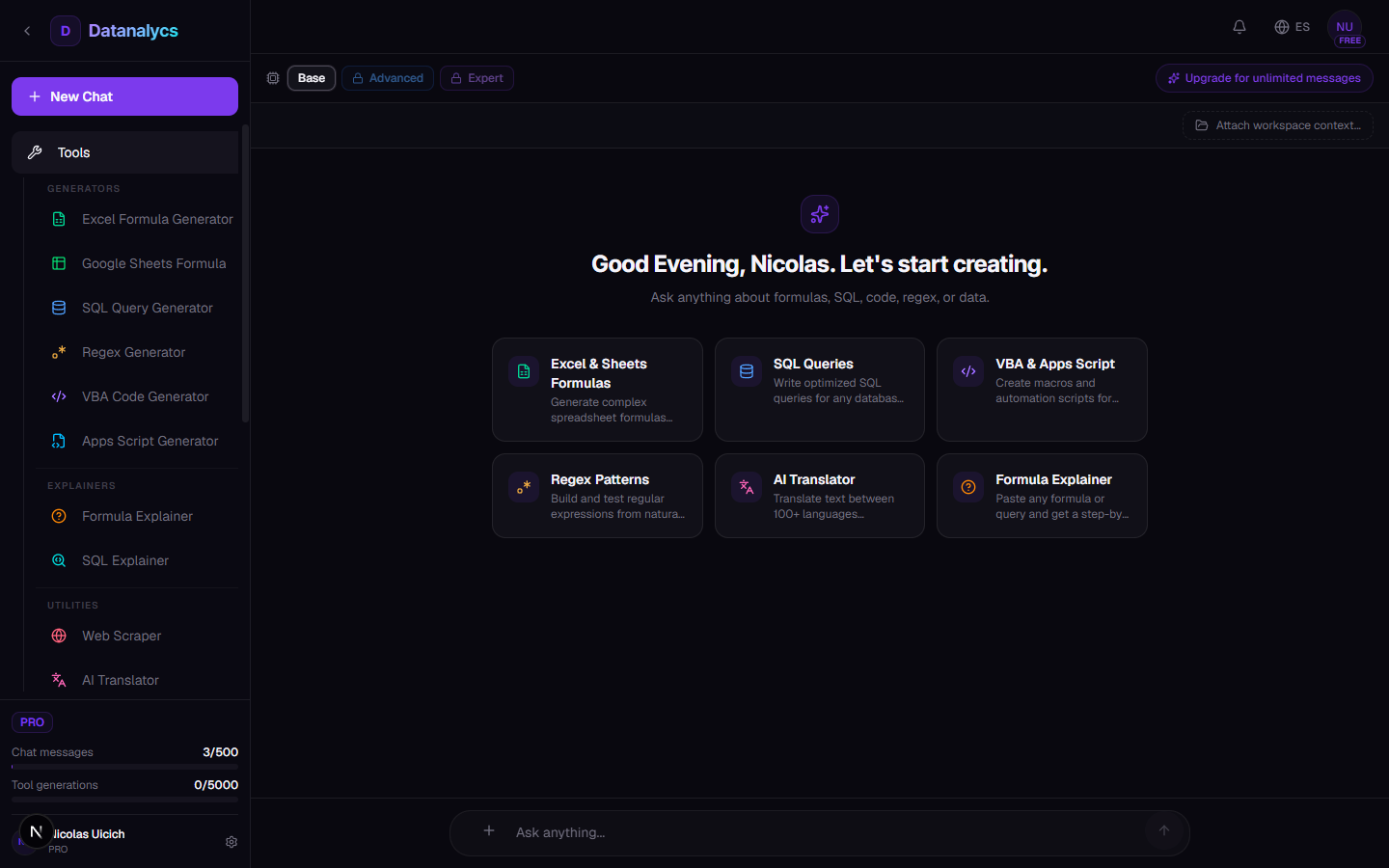Select the Excel Formula Generator tool
This screenshot has width=1389, height=868.
pos(156,219)
